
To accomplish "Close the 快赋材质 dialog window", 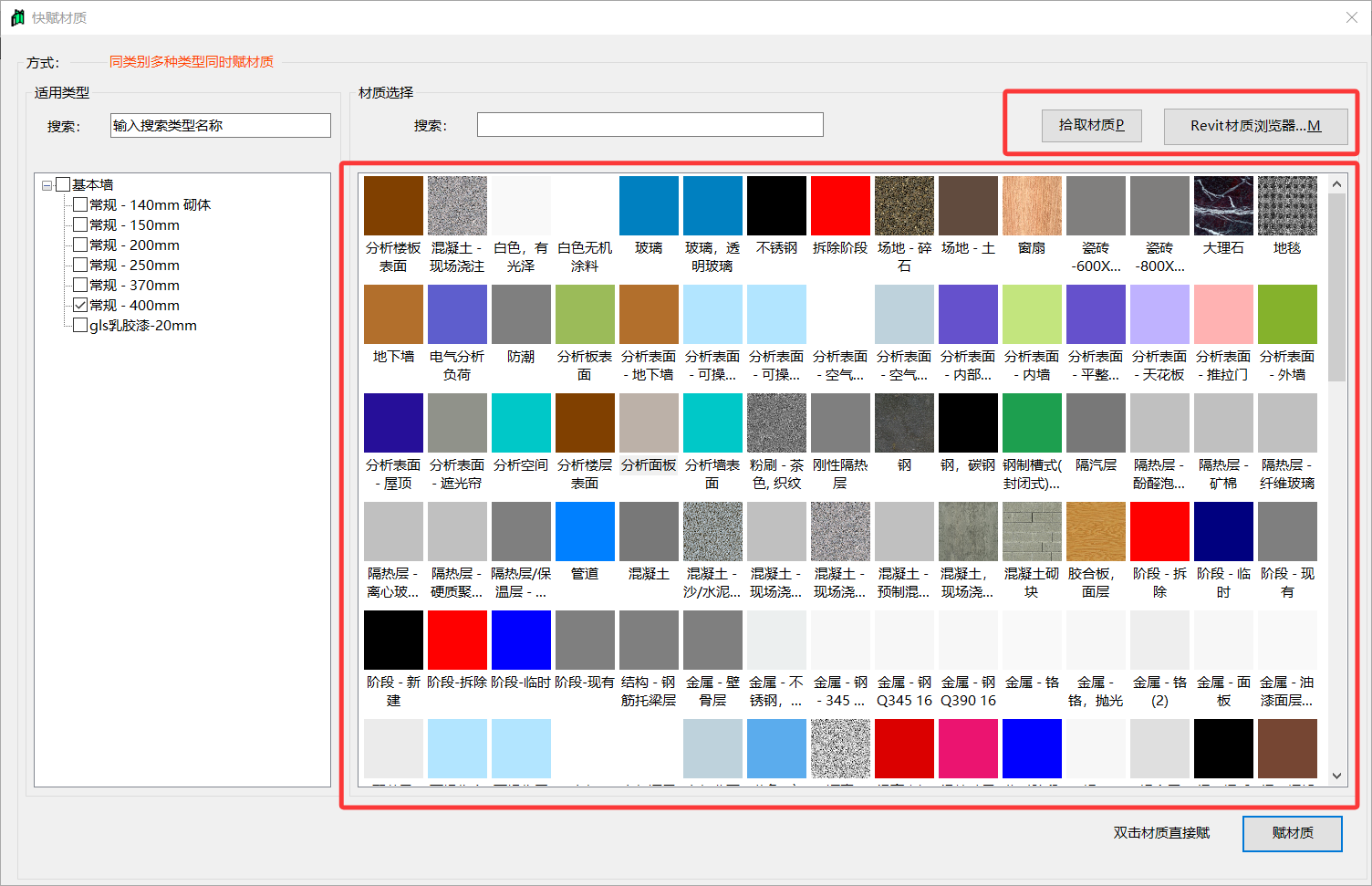I will point(1351,17).
